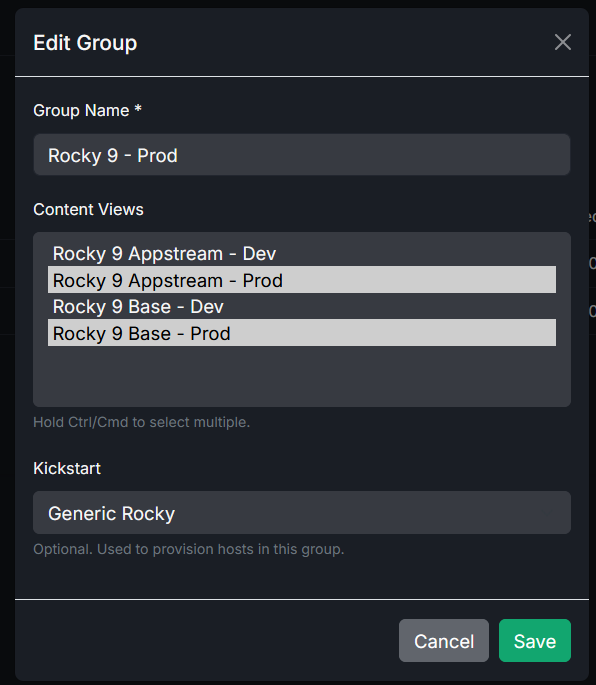Cancel editing the group
Image resolution: width=596 pixels, height=685 pixels.
coord(444,640)
